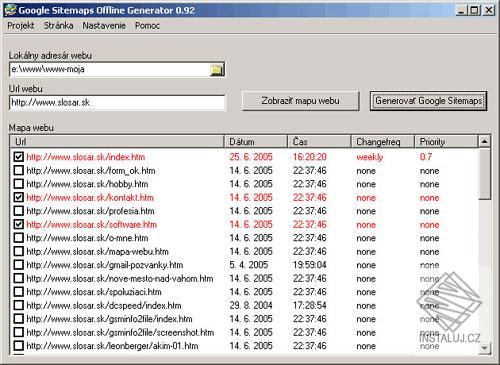Screen dimensions: 500x365
Task: Sort list by the Url column header
Action: click(117, 142)
